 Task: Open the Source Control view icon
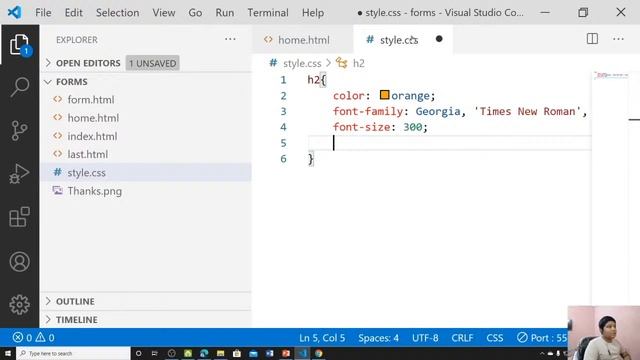coord(20,131)
